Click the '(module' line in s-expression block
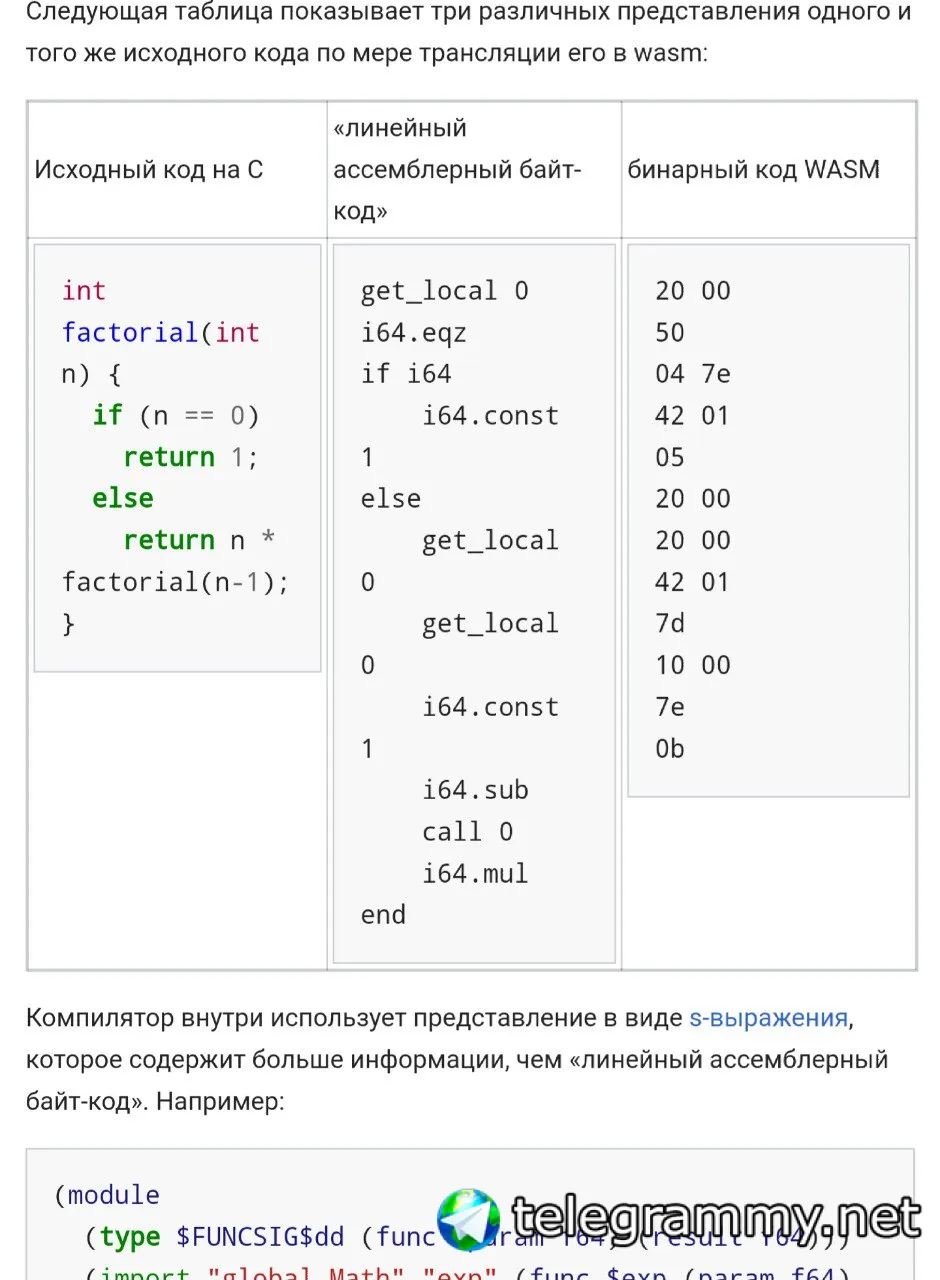 pyautogui.click(x=107, y=1195)
